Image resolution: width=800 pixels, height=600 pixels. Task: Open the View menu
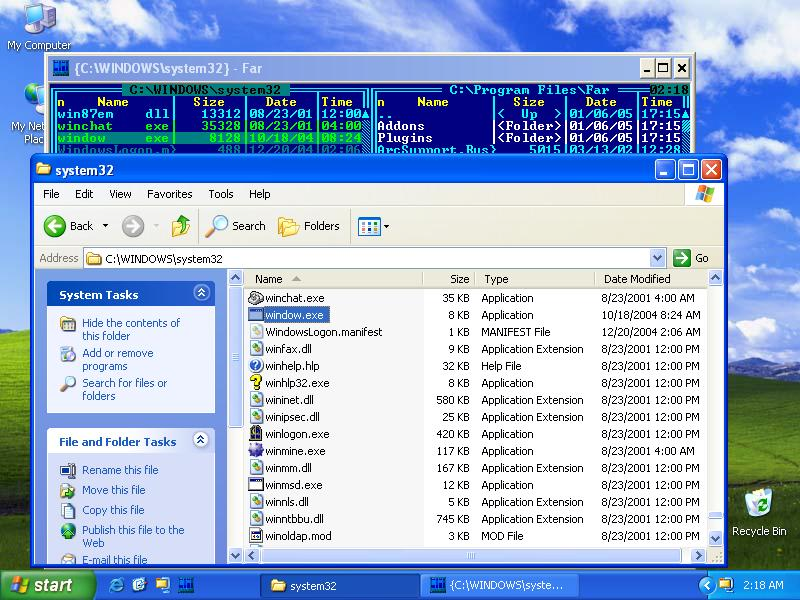[x=120, y=194]
